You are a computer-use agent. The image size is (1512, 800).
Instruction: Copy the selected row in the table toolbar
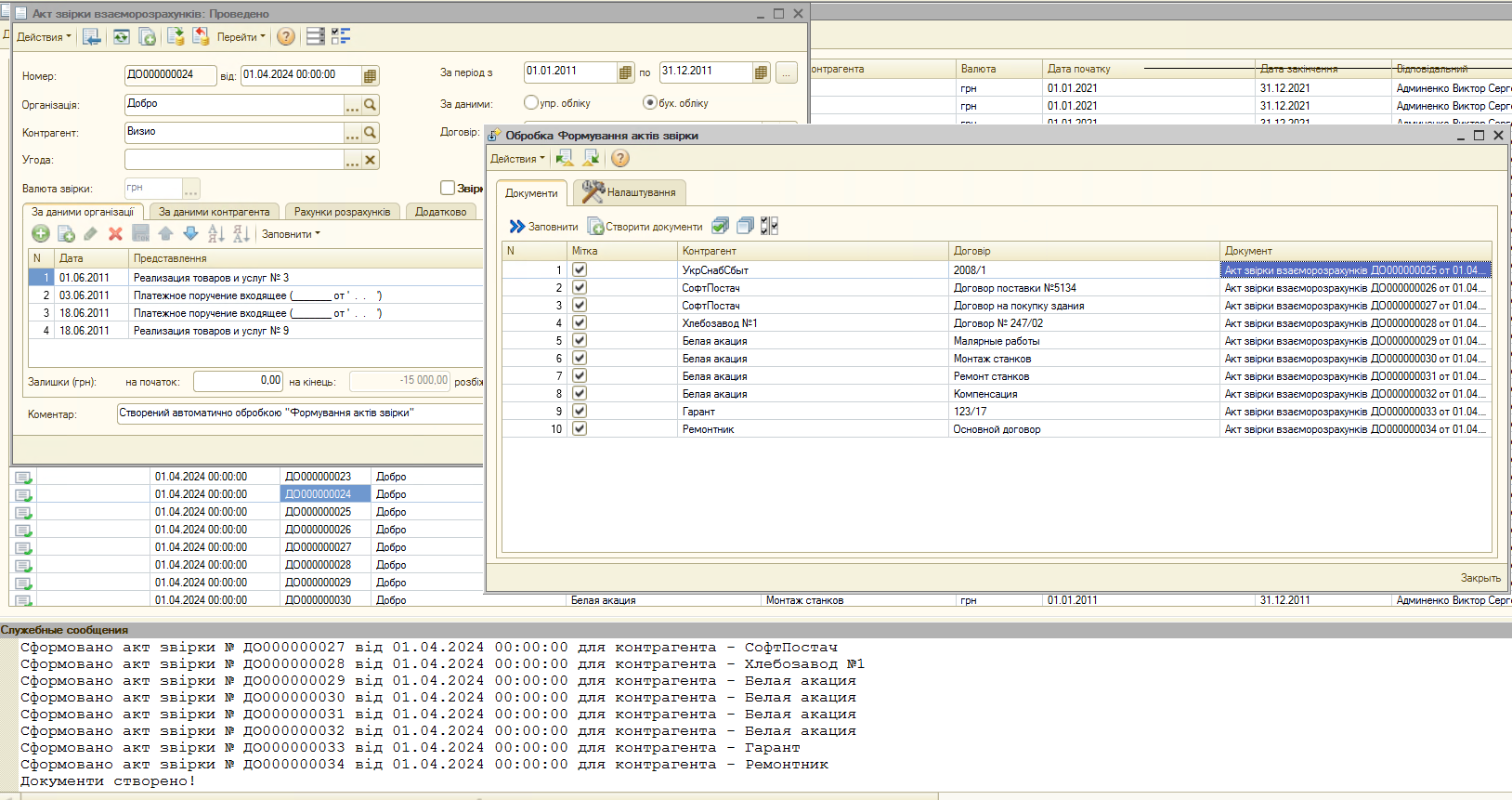pyautogui.click(x=66, y=234)
